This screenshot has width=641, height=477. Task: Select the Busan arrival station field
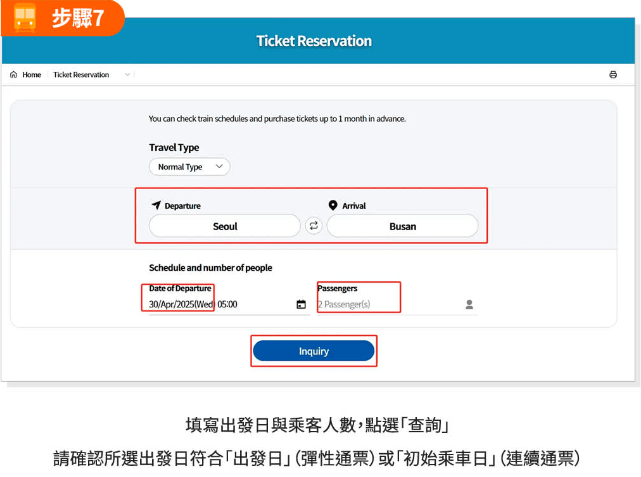coord(402,226)
